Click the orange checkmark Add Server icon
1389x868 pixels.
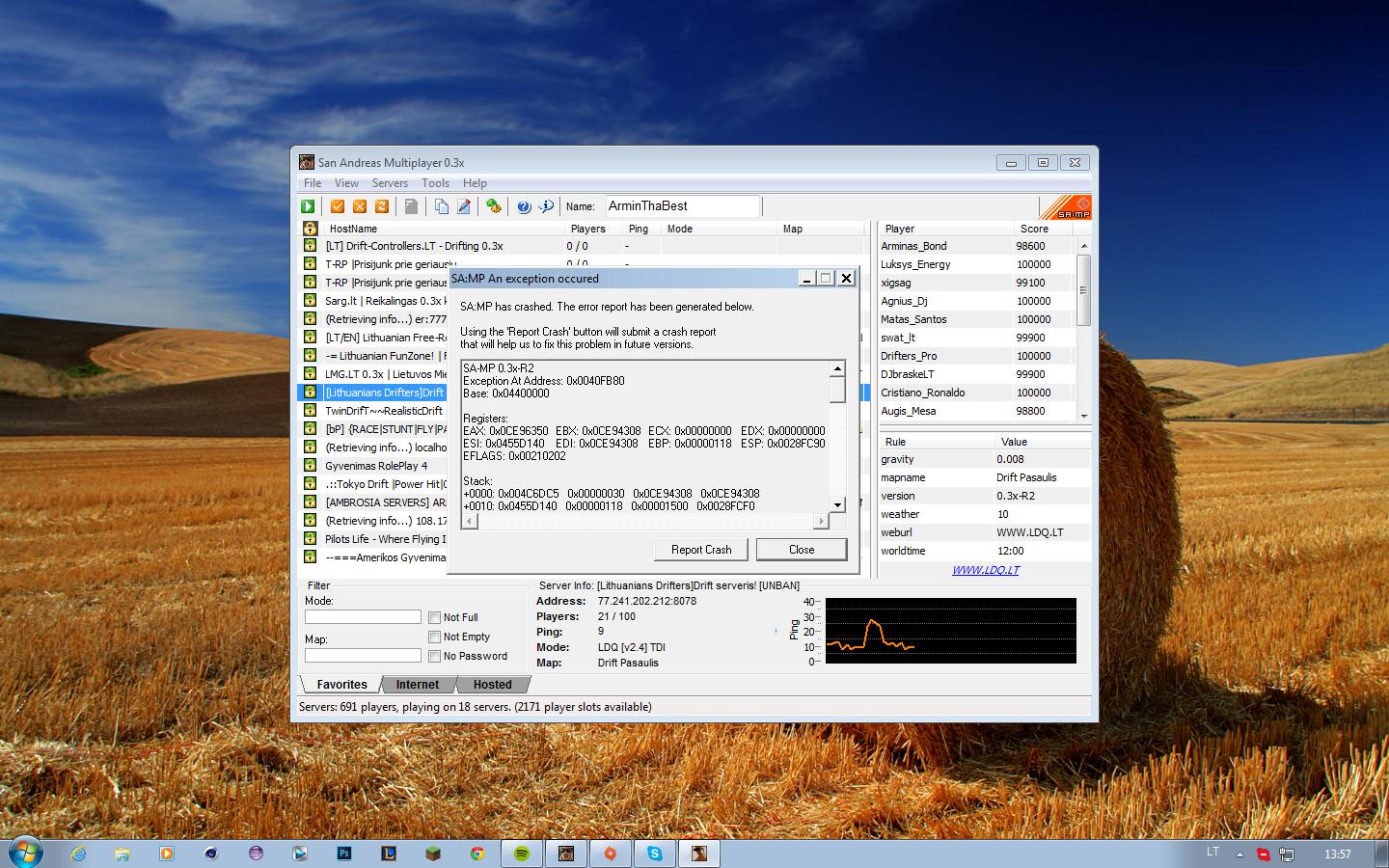pos(338,206)
